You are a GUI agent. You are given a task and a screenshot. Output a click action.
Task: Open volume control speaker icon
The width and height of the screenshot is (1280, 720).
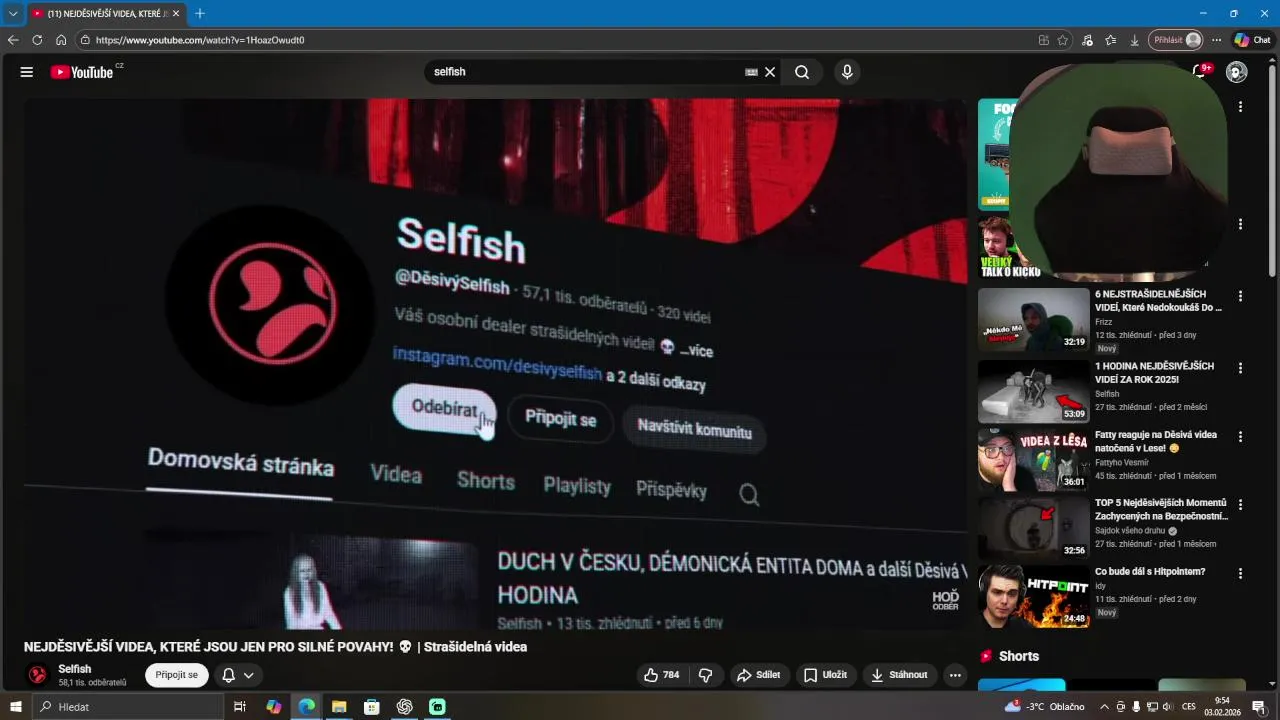[x=1166, y=707]
